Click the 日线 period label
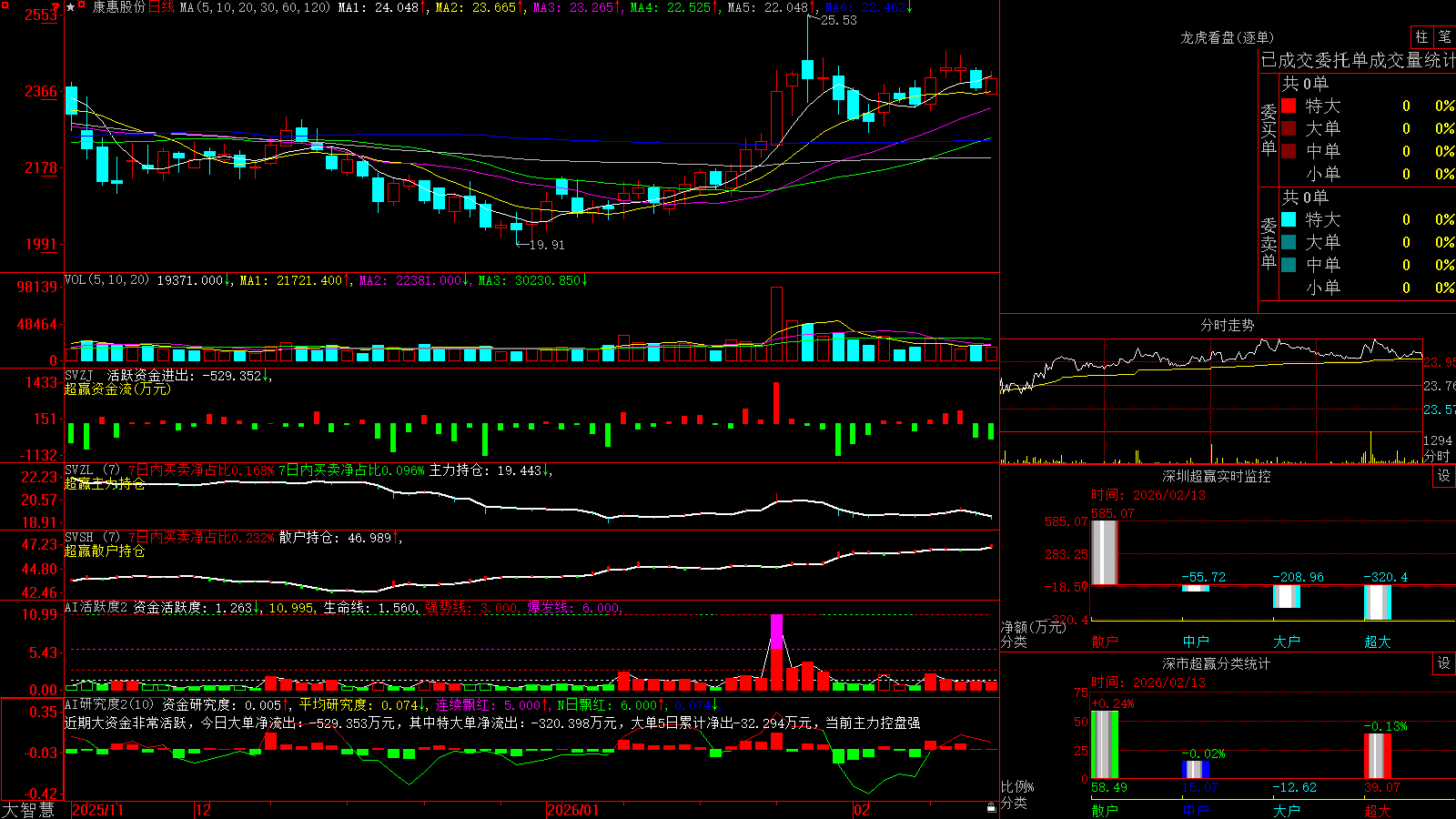The height and width of the screenshot is (819, 1456). pos(161,7)
